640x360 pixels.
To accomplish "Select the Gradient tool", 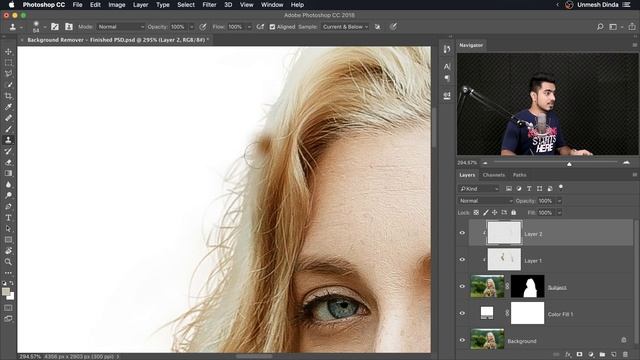I will tap(8, 173).
